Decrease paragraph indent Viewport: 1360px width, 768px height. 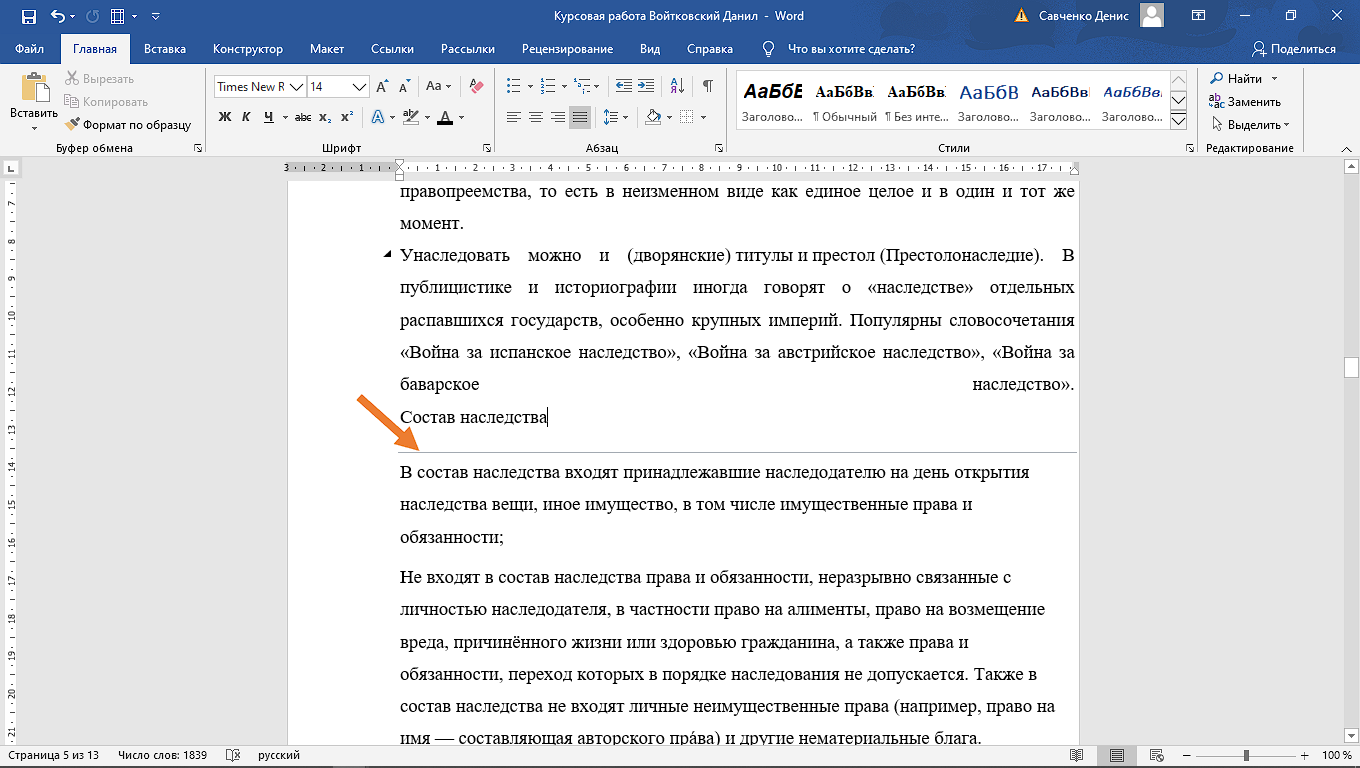point(624,86)
